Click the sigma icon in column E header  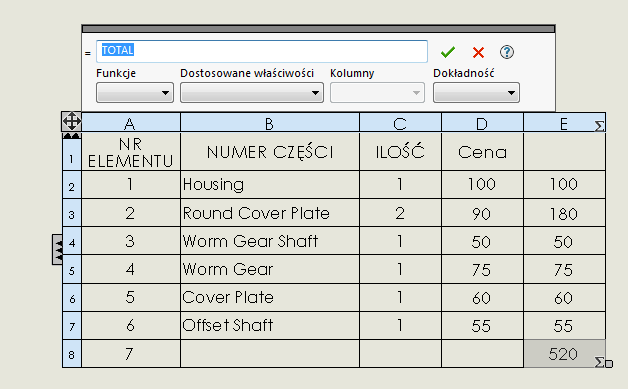[x=599, y=126]
